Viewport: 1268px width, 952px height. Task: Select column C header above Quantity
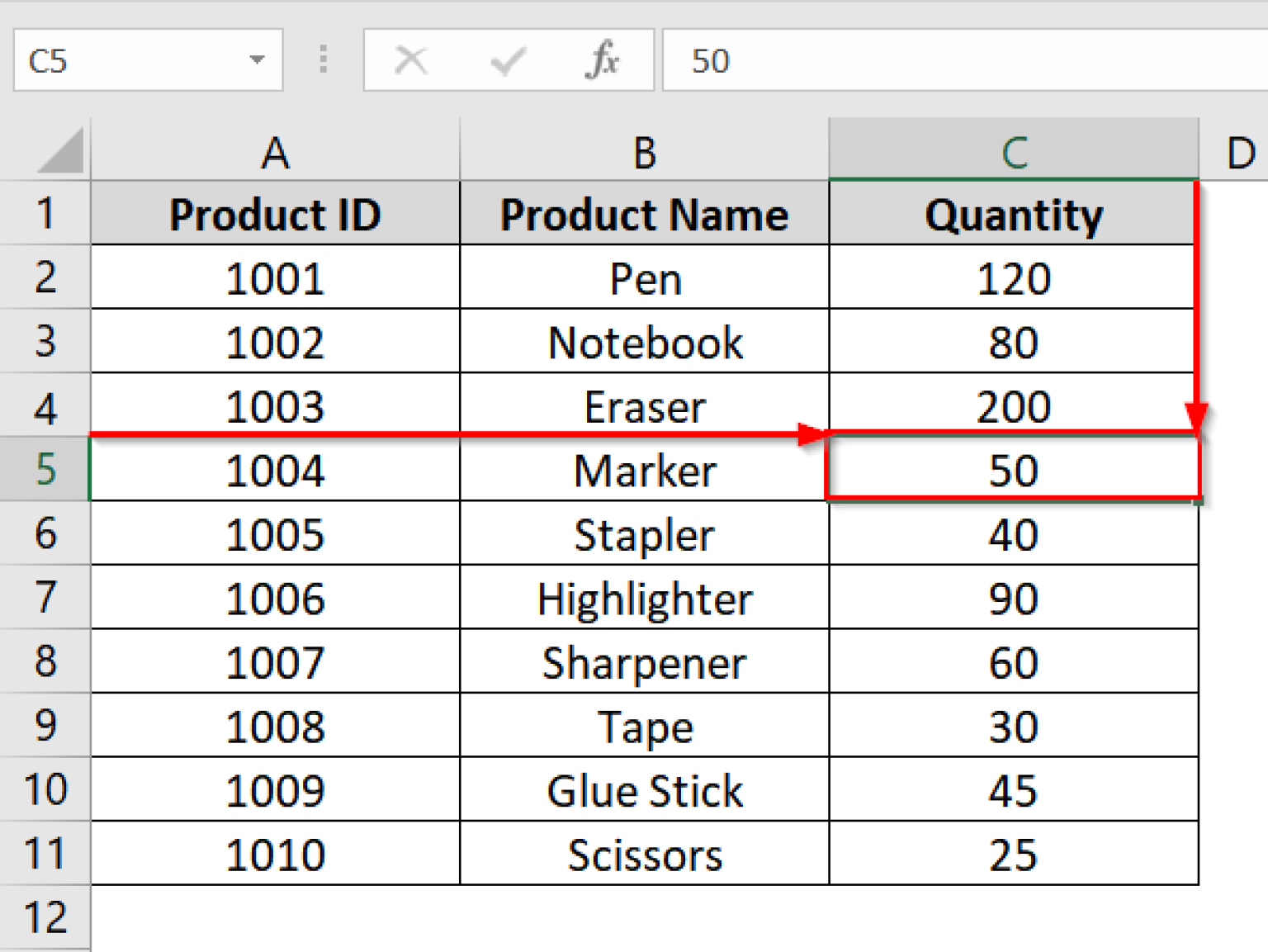(x=1012, y=151)
